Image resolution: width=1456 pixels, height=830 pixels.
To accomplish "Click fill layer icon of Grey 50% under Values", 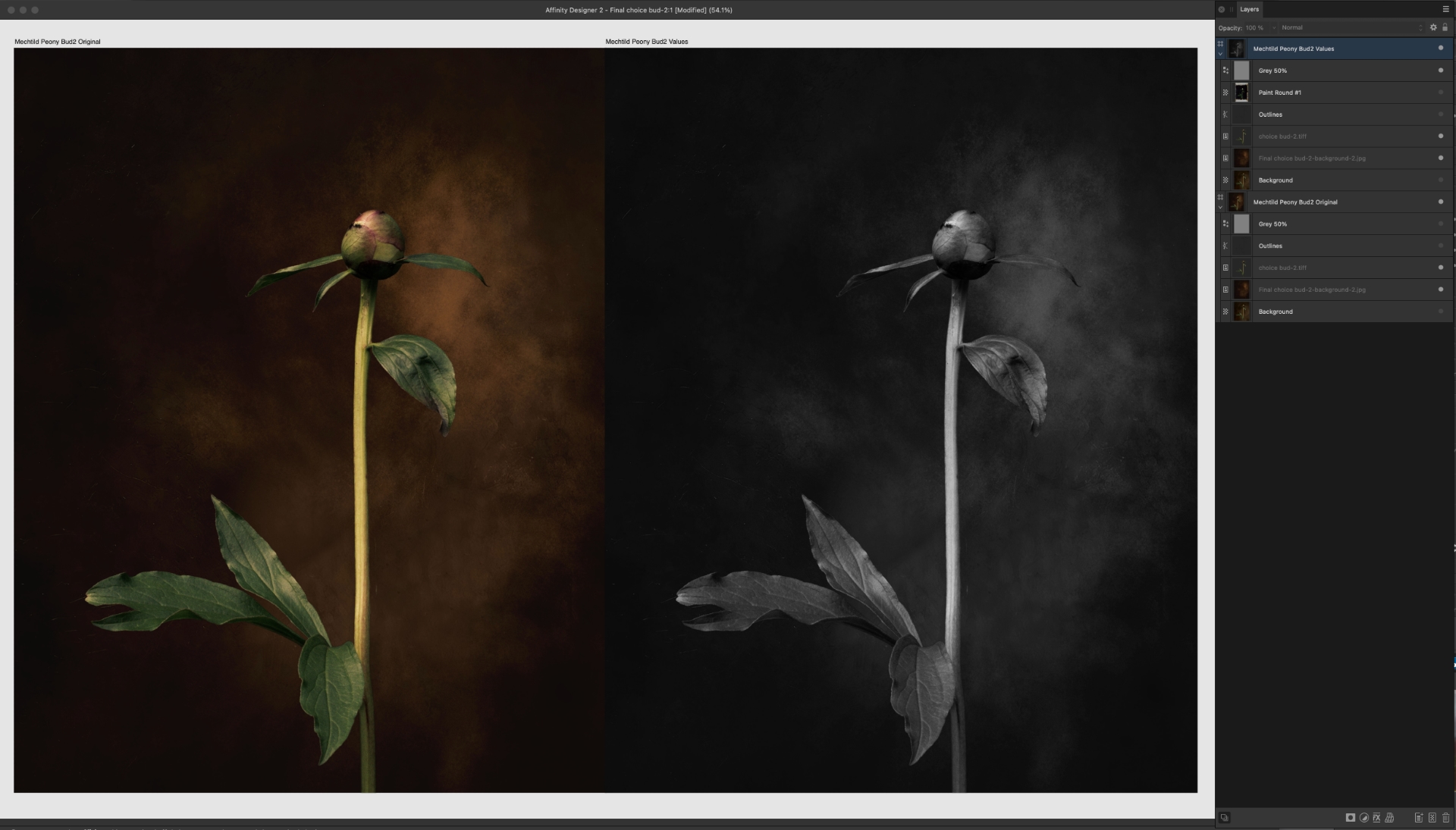I will [x=1225, y=70].
